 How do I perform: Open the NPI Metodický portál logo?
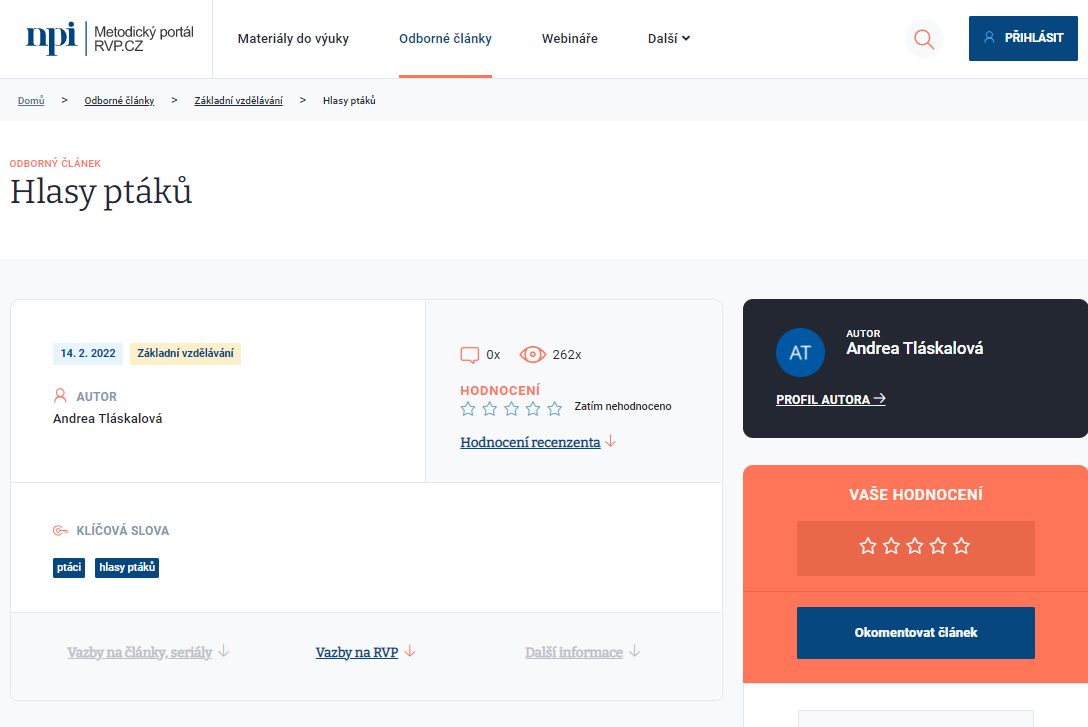coord(110,39)
